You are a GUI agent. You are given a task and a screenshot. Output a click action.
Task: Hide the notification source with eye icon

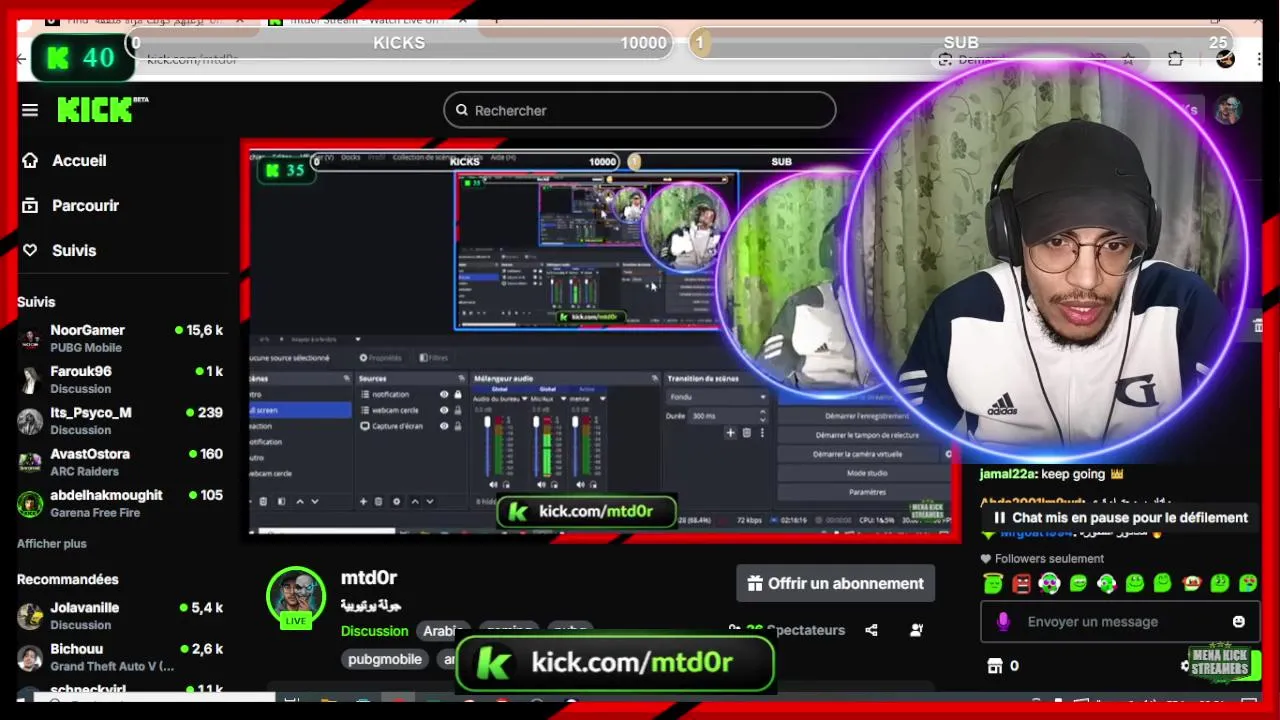click(444, 394)
